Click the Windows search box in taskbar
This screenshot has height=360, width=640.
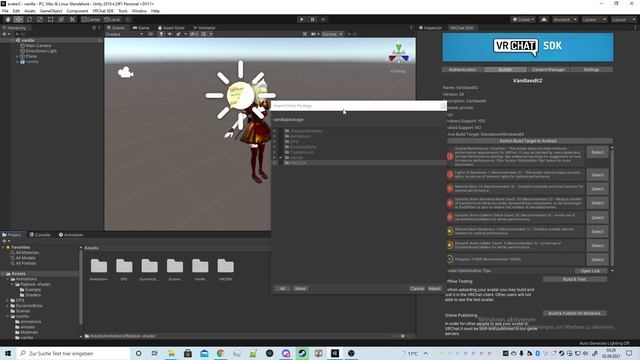point(73,353)
